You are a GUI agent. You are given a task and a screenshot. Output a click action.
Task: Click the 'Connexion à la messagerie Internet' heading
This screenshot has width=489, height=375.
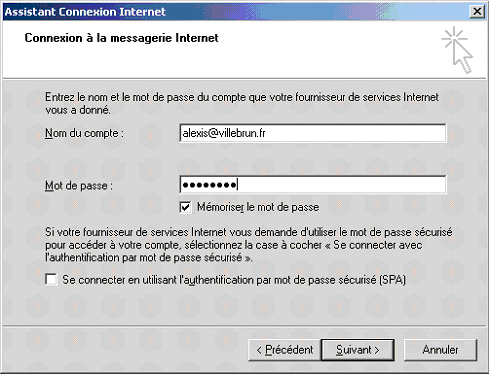coord(121,38)
